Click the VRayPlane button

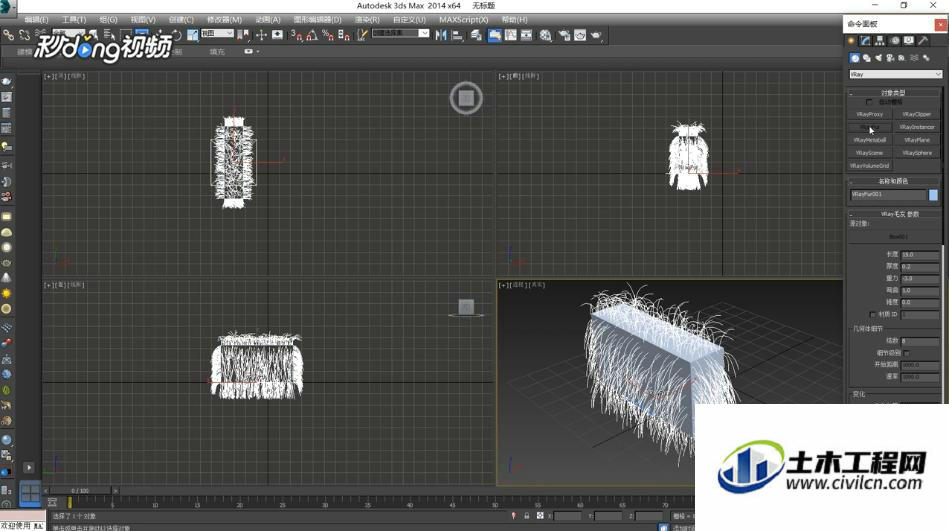point(917,140)
